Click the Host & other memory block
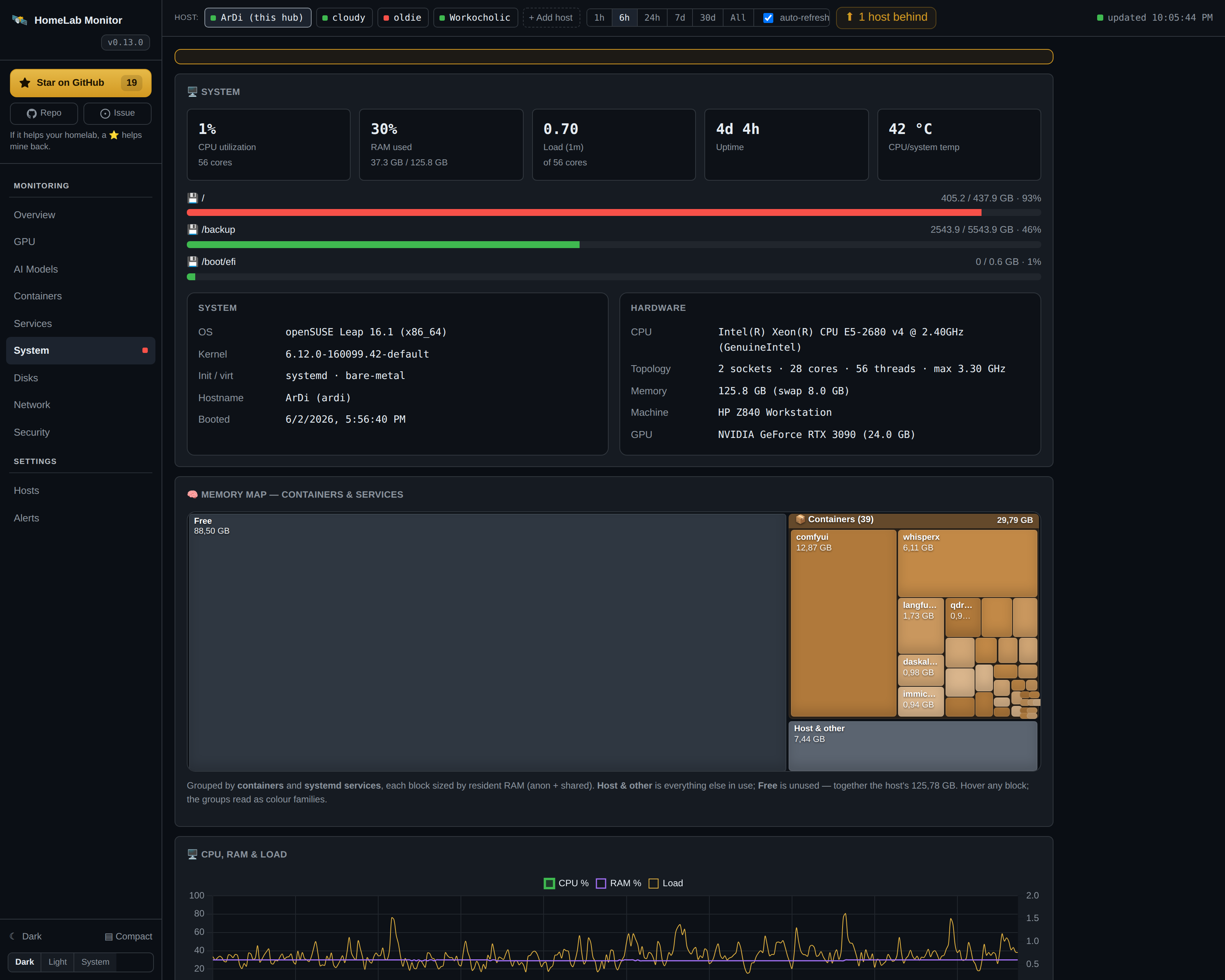The image size is (1225, 980). point(913,745)
